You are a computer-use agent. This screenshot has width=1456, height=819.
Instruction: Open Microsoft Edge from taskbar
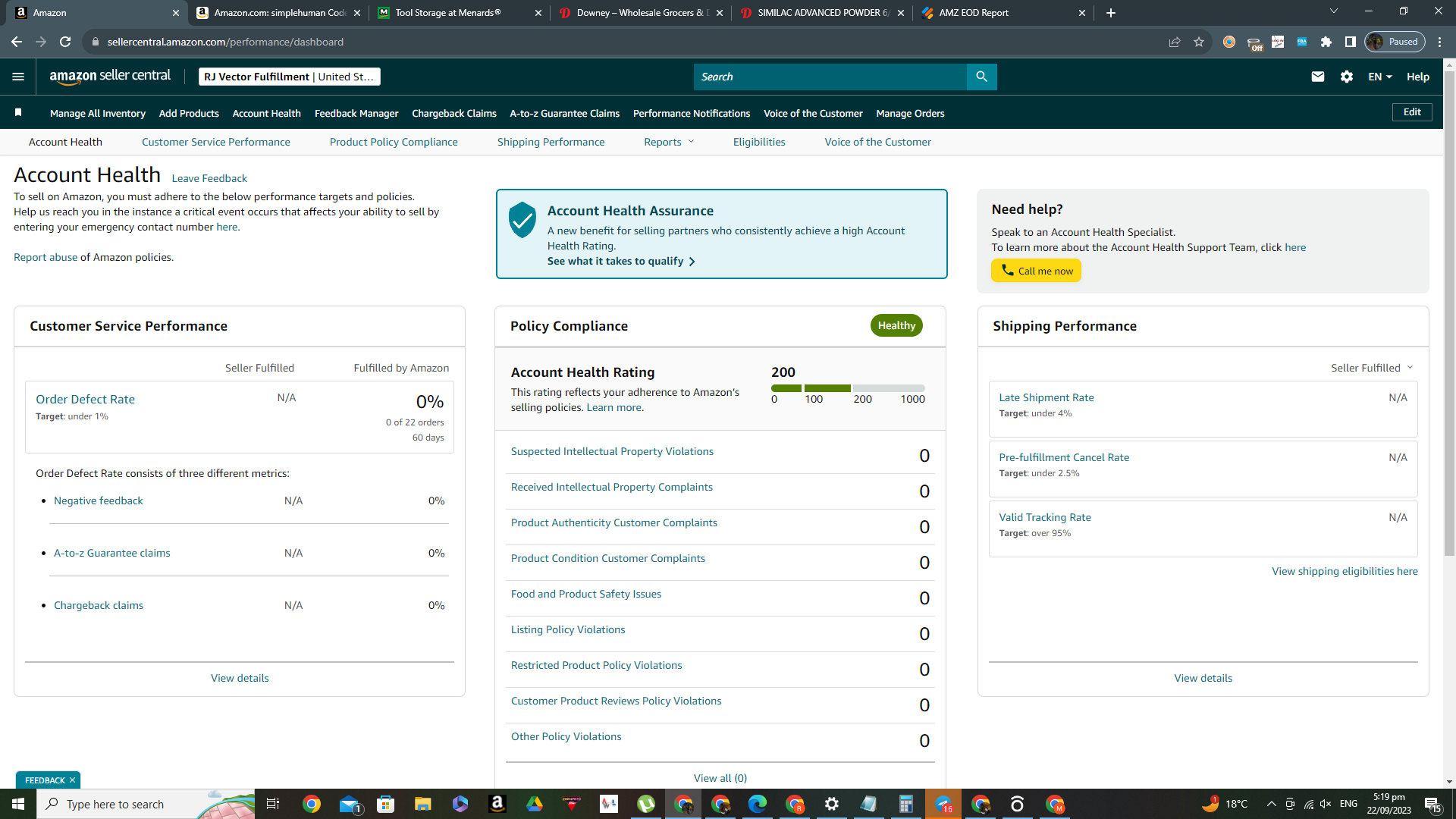pyautogui.click(x=758, y=804)
